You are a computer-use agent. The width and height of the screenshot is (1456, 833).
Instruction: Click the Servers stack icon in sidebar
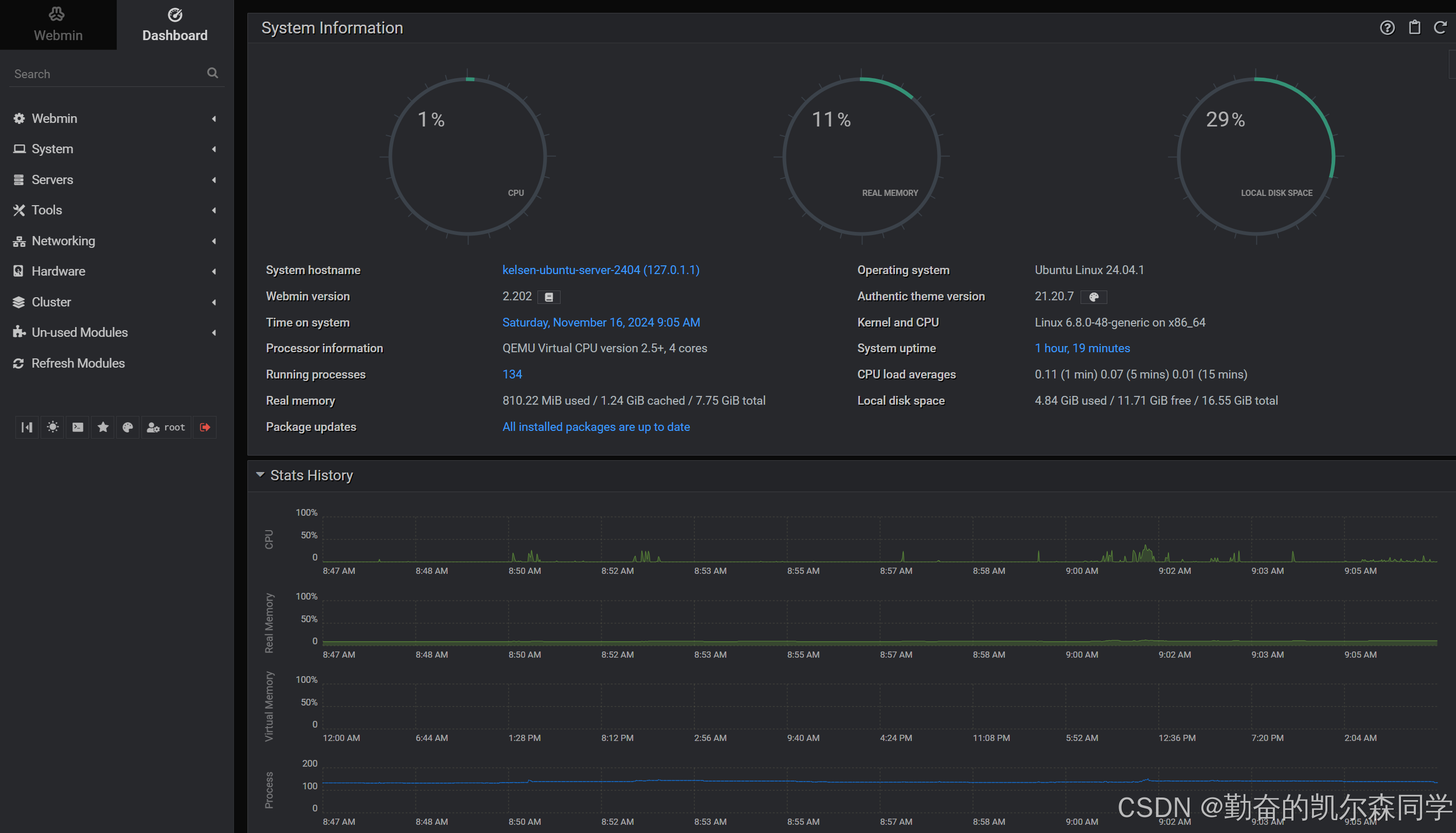[19, 179]
